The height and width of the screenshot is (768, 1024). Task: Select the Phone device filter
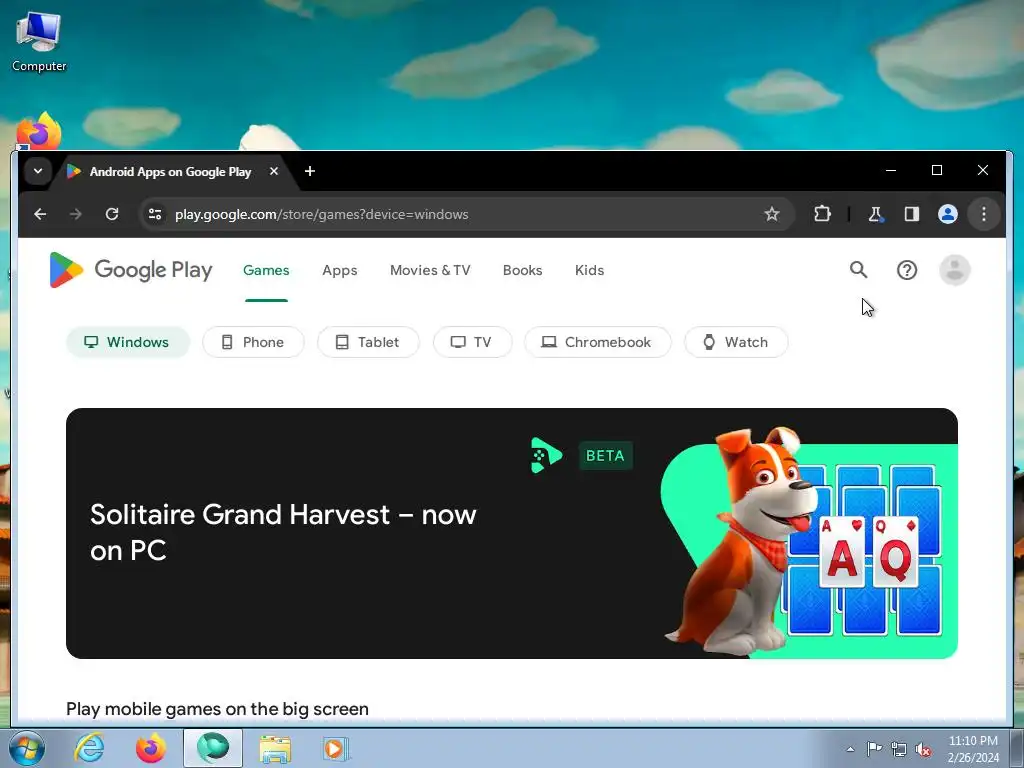point(253,342)
